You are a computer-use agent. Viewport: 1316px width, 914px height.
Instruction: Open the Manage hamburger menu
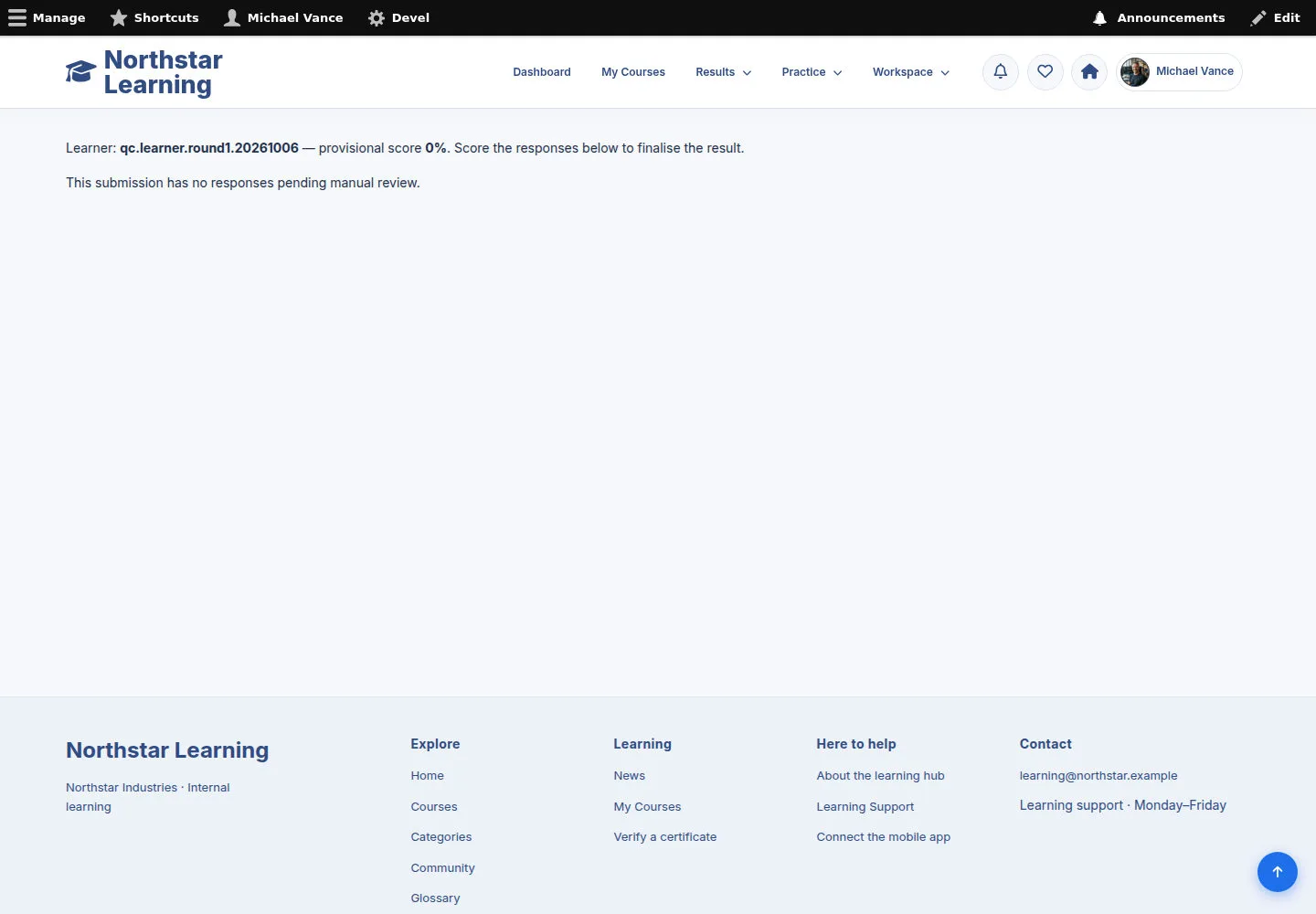pyautogui.click(x=47, y=17)
